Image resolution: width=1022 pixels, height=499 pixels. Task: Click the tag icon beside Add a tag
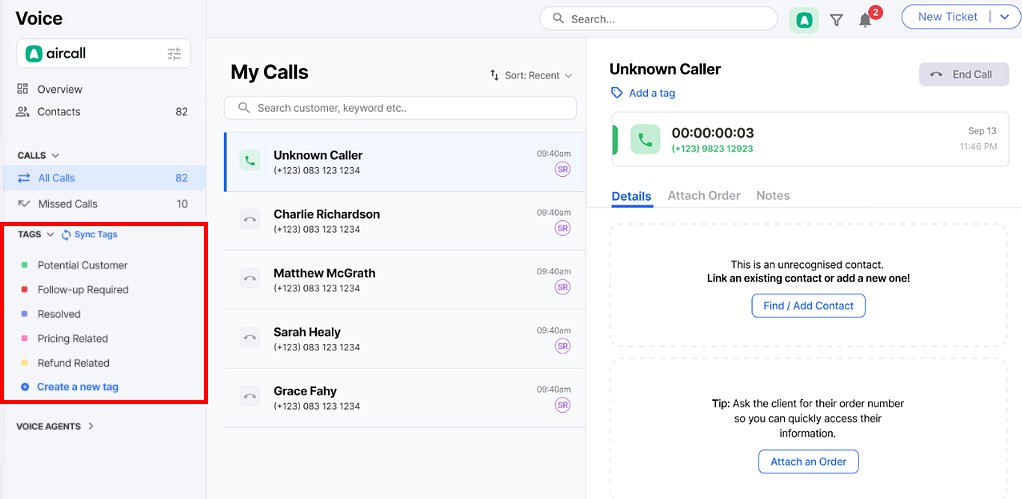(617, 93)
